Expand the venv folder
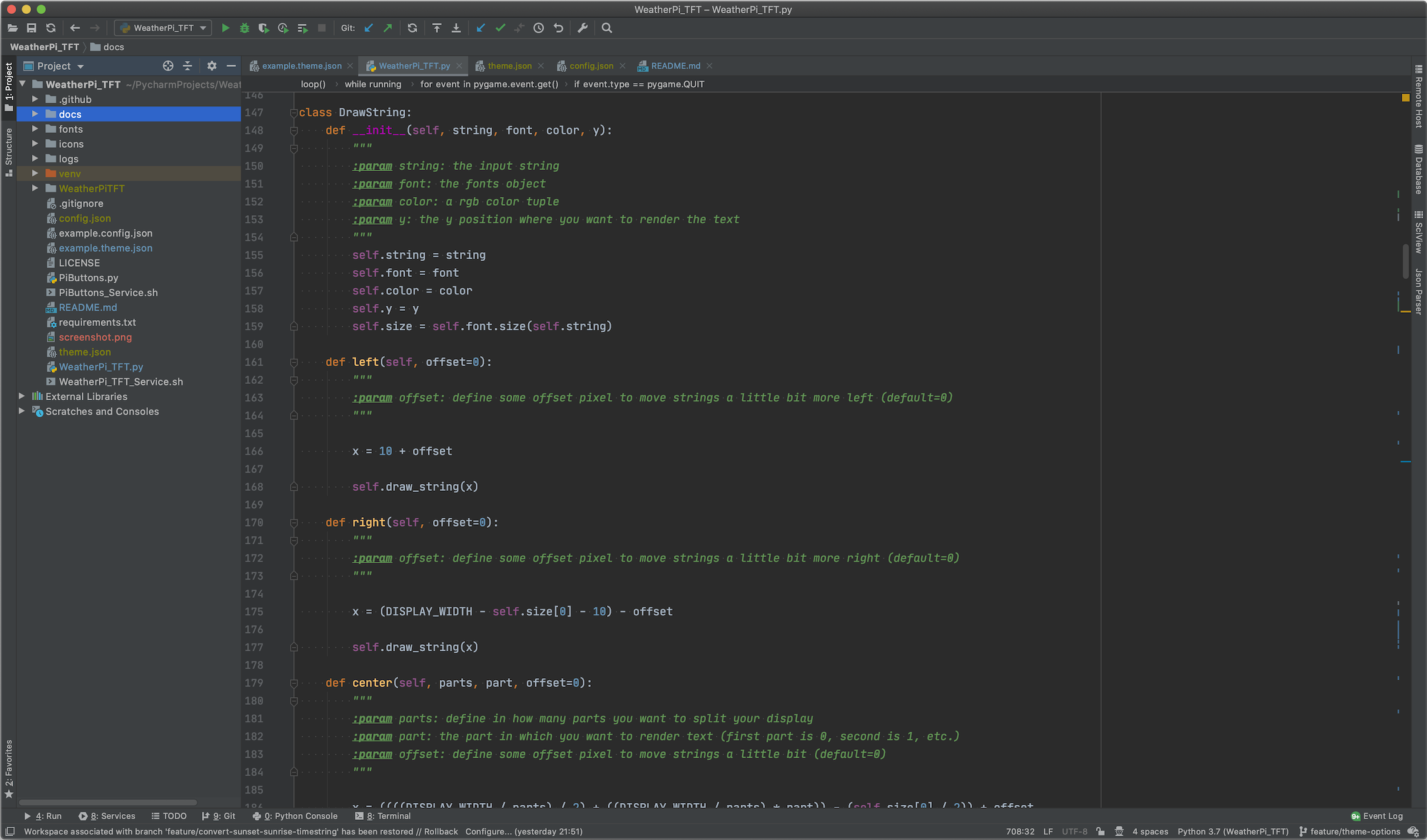This screenshot has width=1427, height=840. click(35, 173)
